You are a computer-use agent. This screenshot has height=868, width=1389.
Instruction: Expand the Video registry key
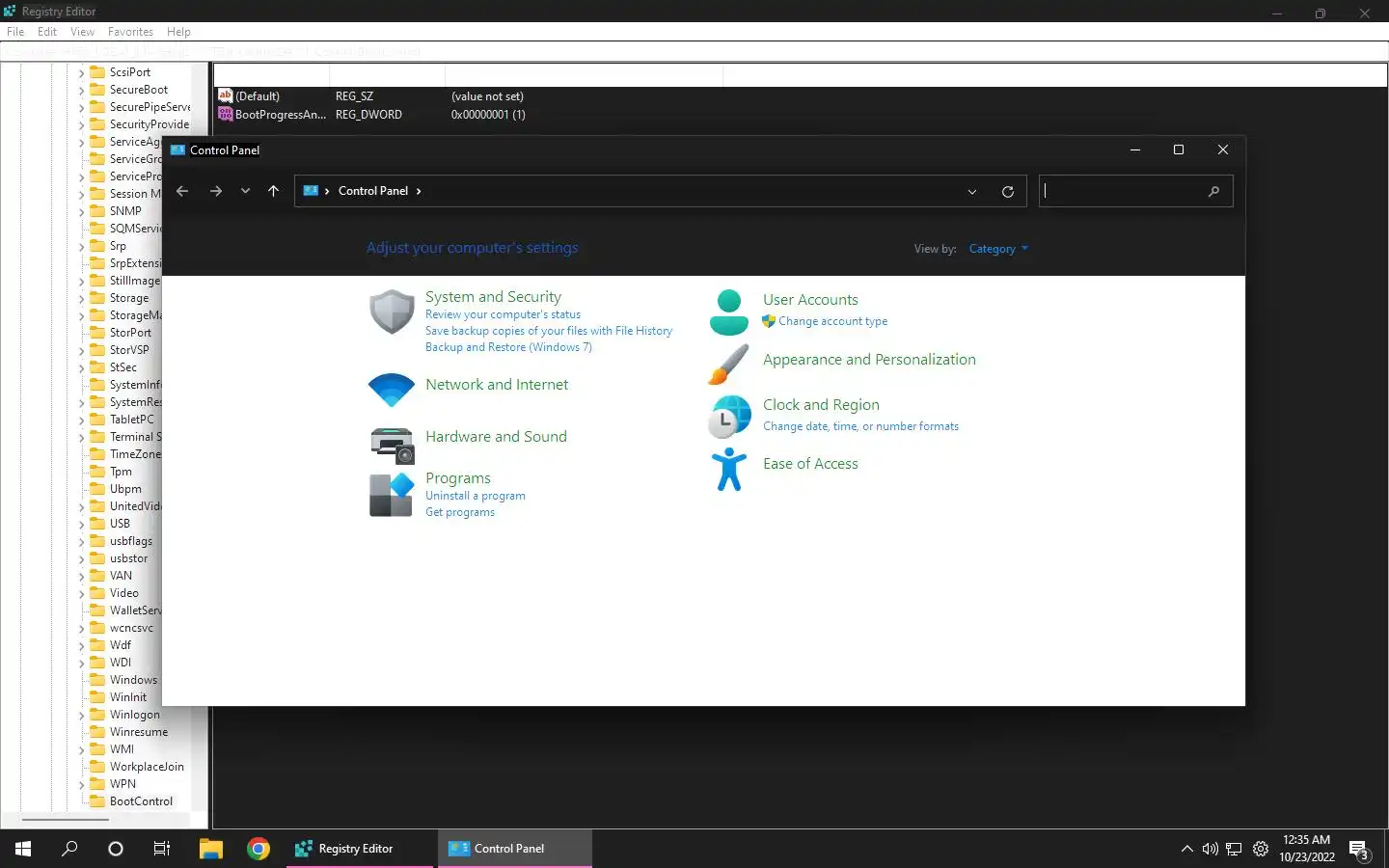pyautogui.click(x=81, y=593)
